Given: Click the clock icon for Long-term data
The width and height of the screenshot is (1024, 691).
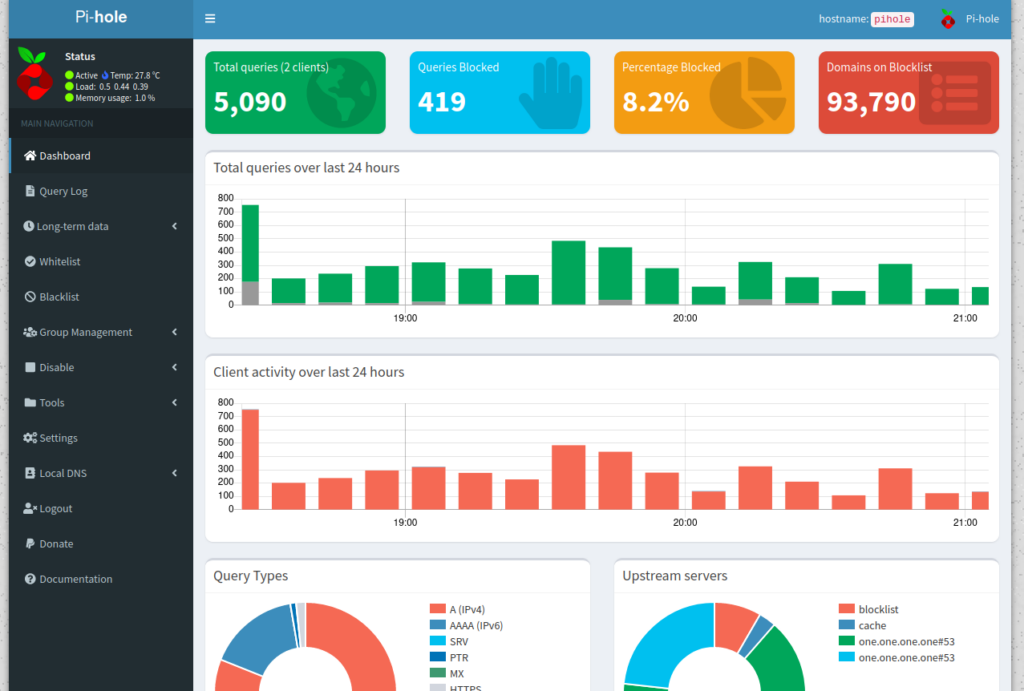Looking at the screenshot, I should click(29, 226).
